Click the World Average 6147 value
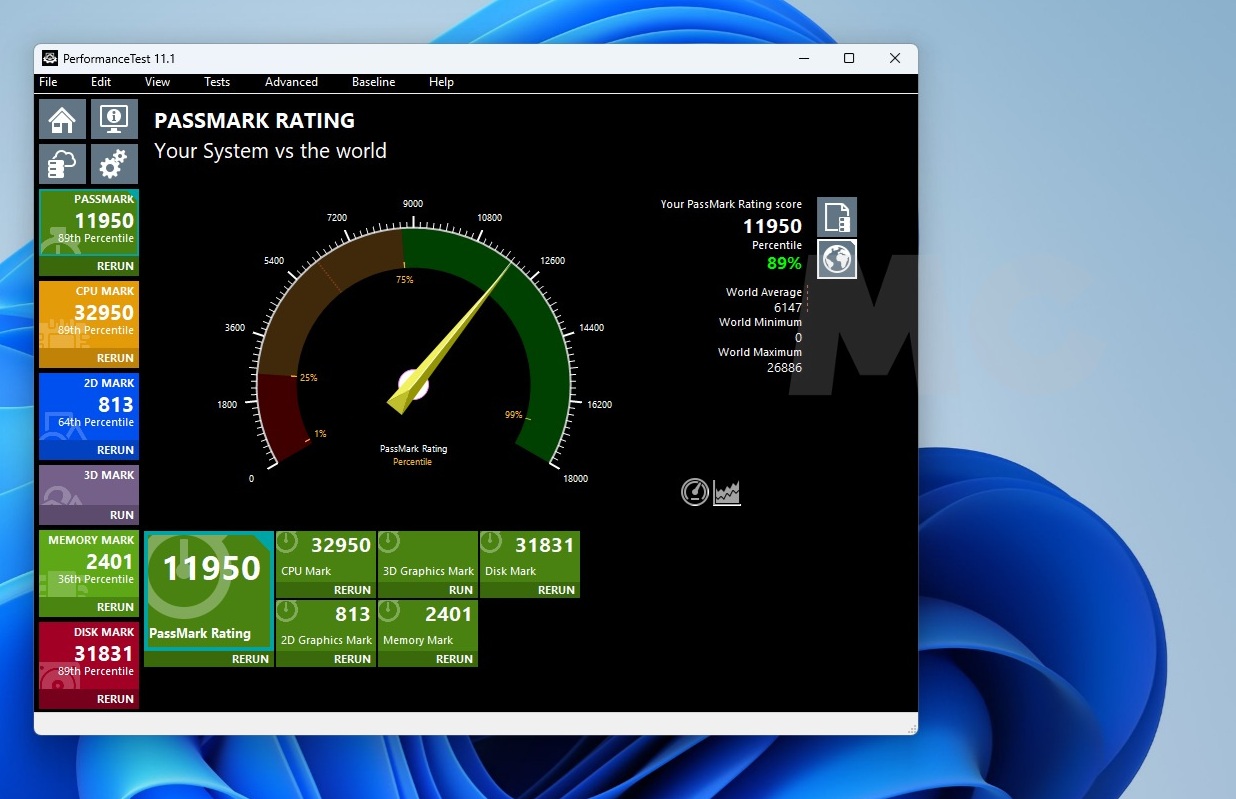The height and width of the screenshot is (799, 1236). coord(788,308)
